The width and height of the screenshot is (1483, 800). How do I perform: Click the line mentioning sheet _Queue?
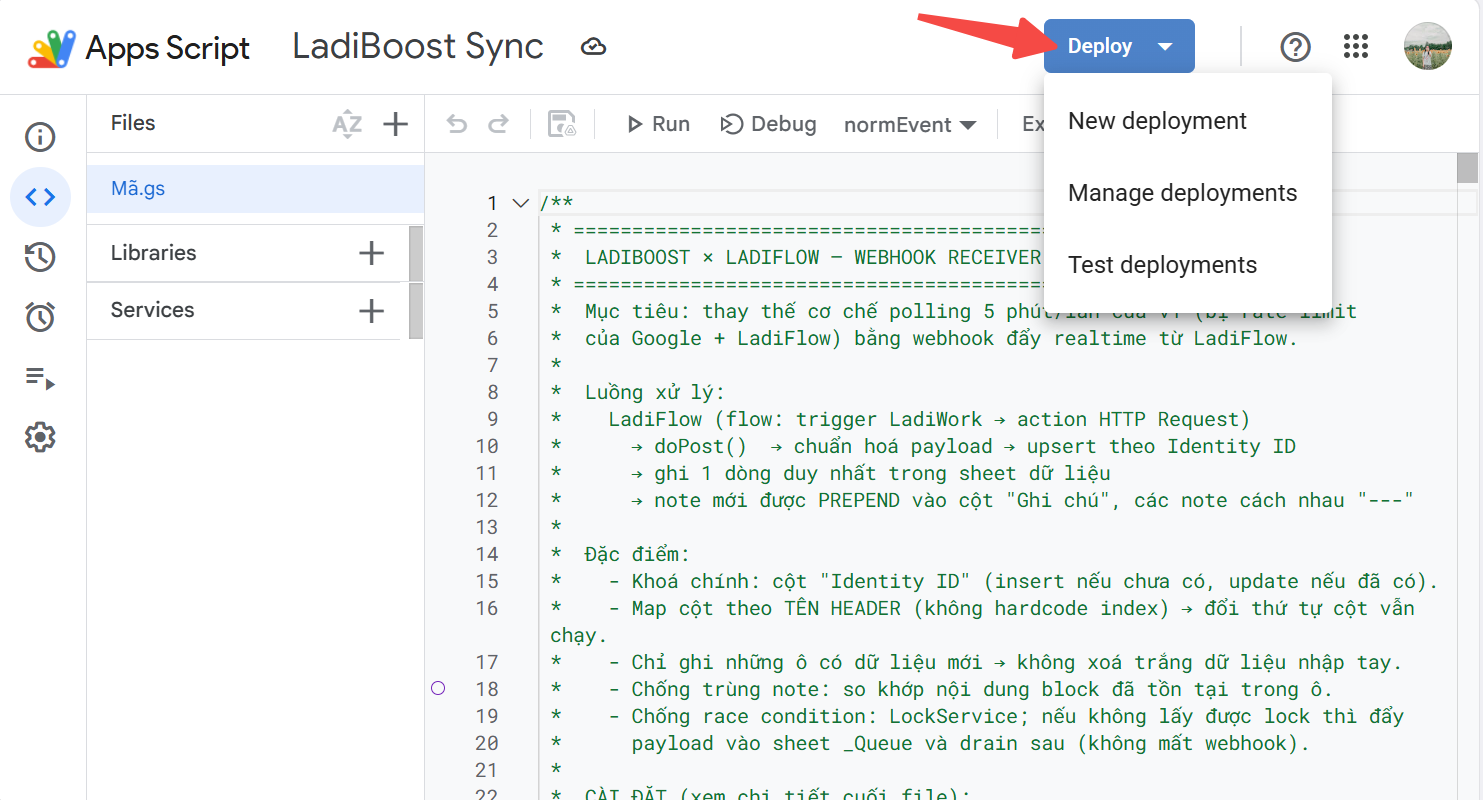point(930,743)
